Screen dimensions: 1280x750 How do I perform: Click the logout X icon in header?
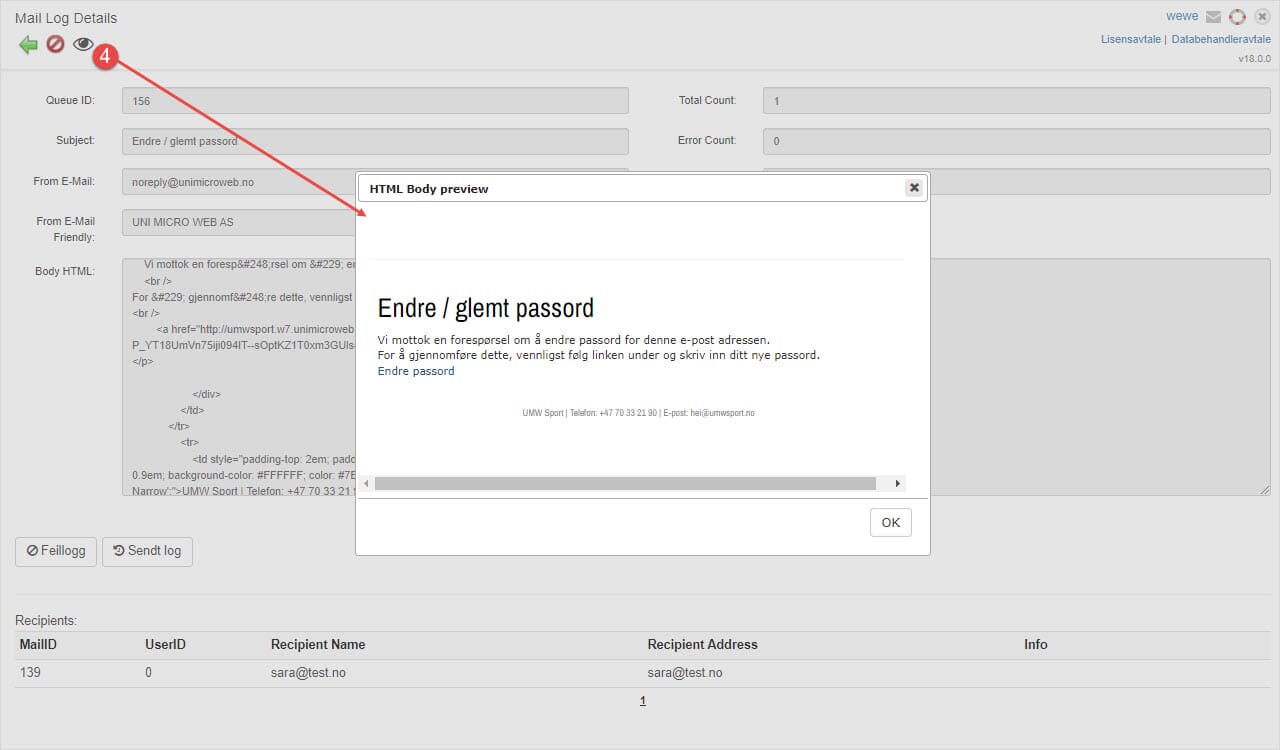tap(1262, 17)
